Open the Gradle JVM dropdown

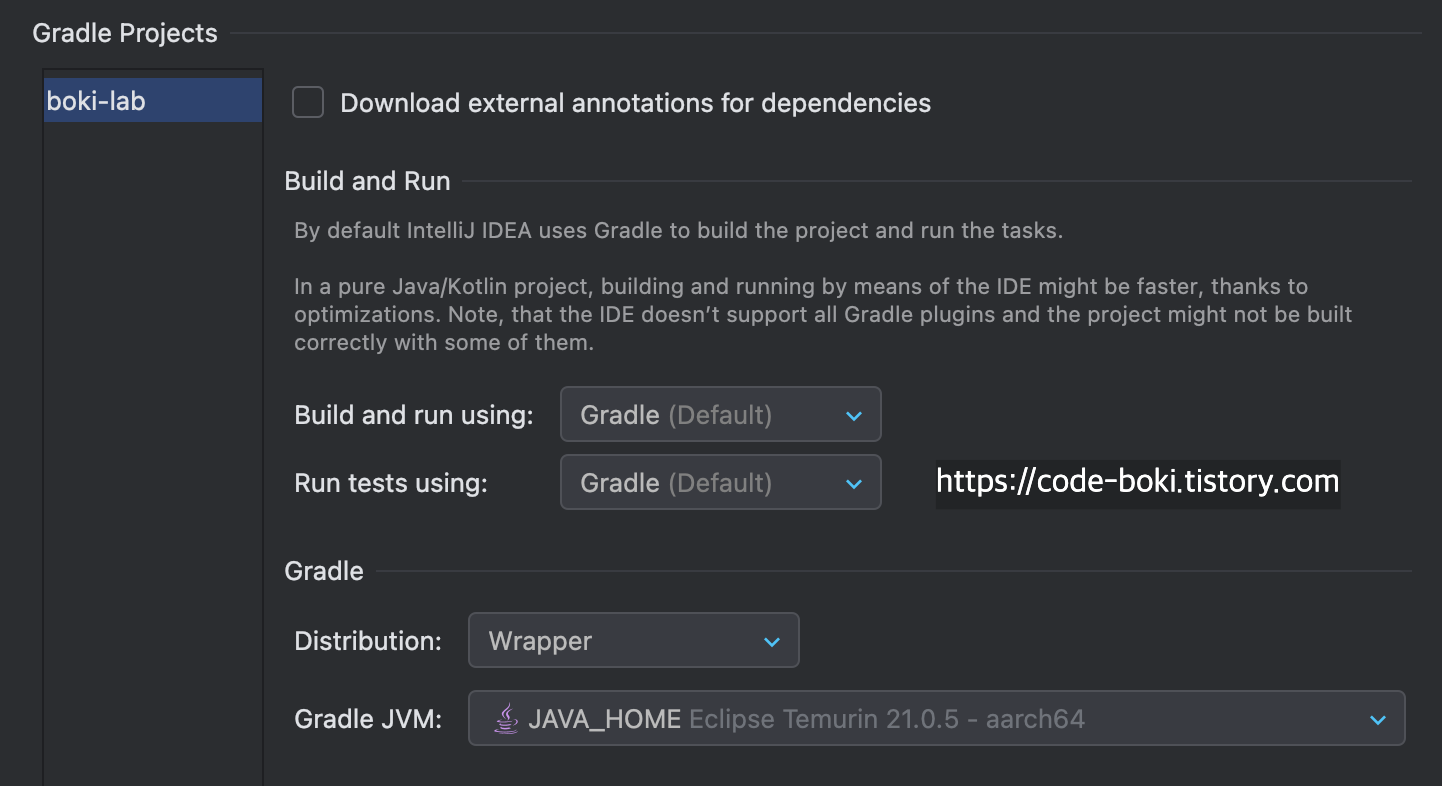[936, 718]
